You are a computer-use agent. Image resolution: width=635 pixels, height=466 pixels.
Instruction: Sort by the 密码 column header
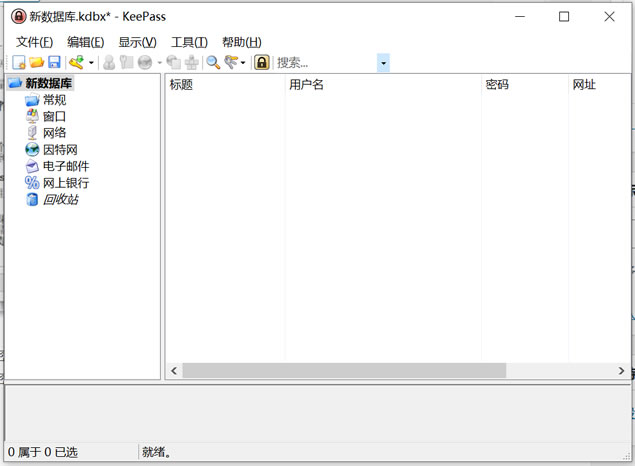[x=525, y=85]
